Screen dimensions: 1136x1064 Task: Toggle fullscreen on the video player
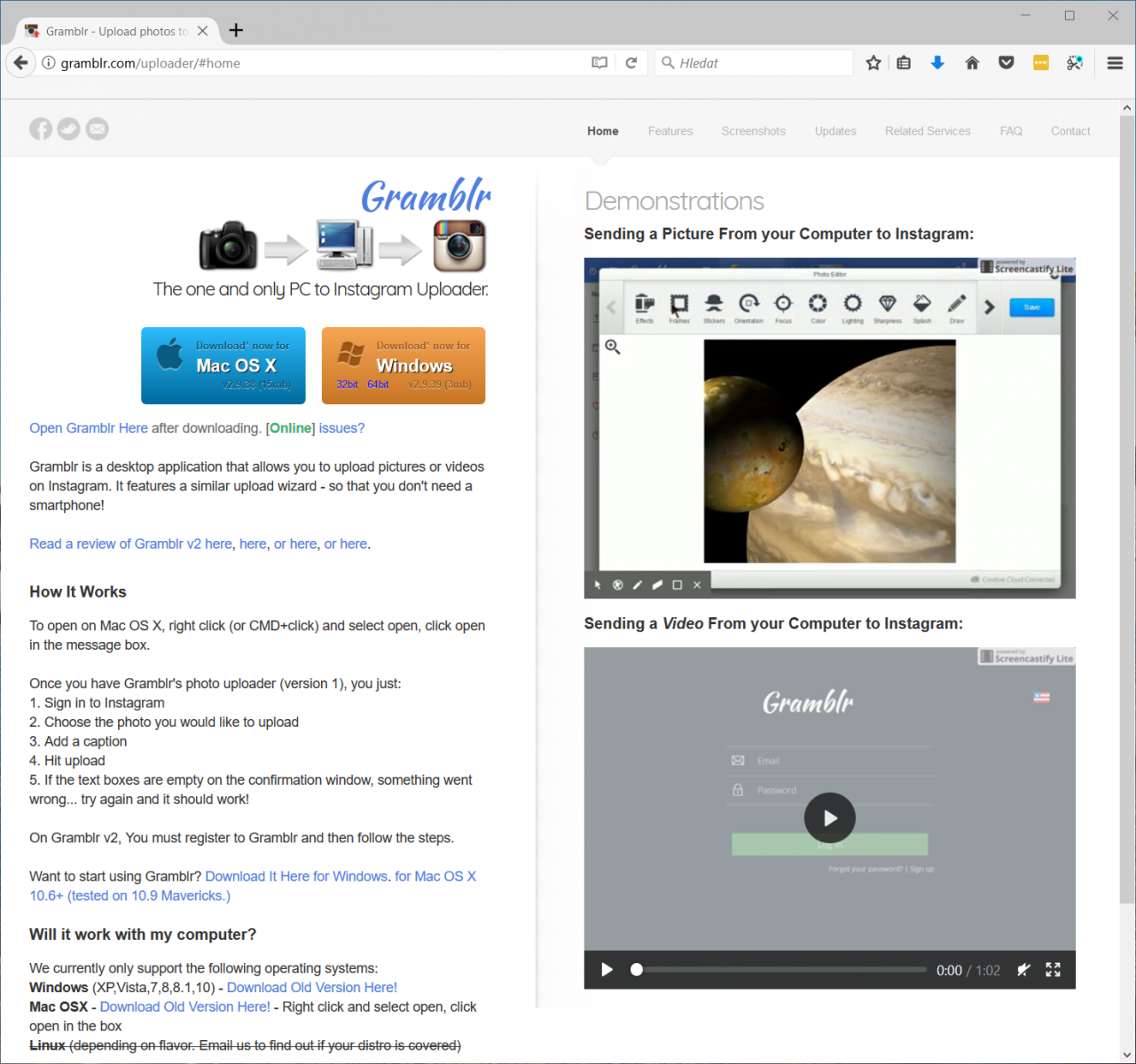(1053, 970)
